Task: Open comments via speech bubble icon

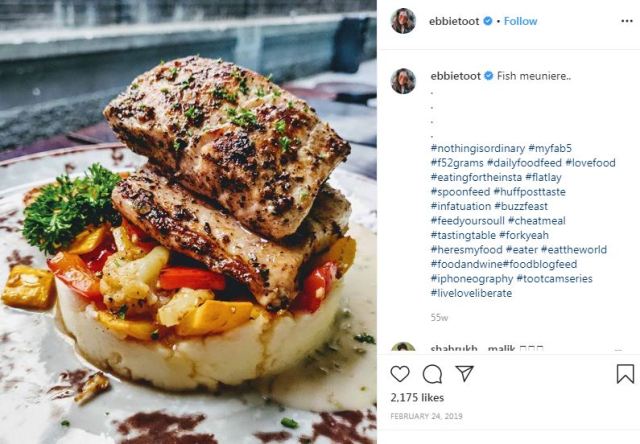Action: [x=432, y=374]
